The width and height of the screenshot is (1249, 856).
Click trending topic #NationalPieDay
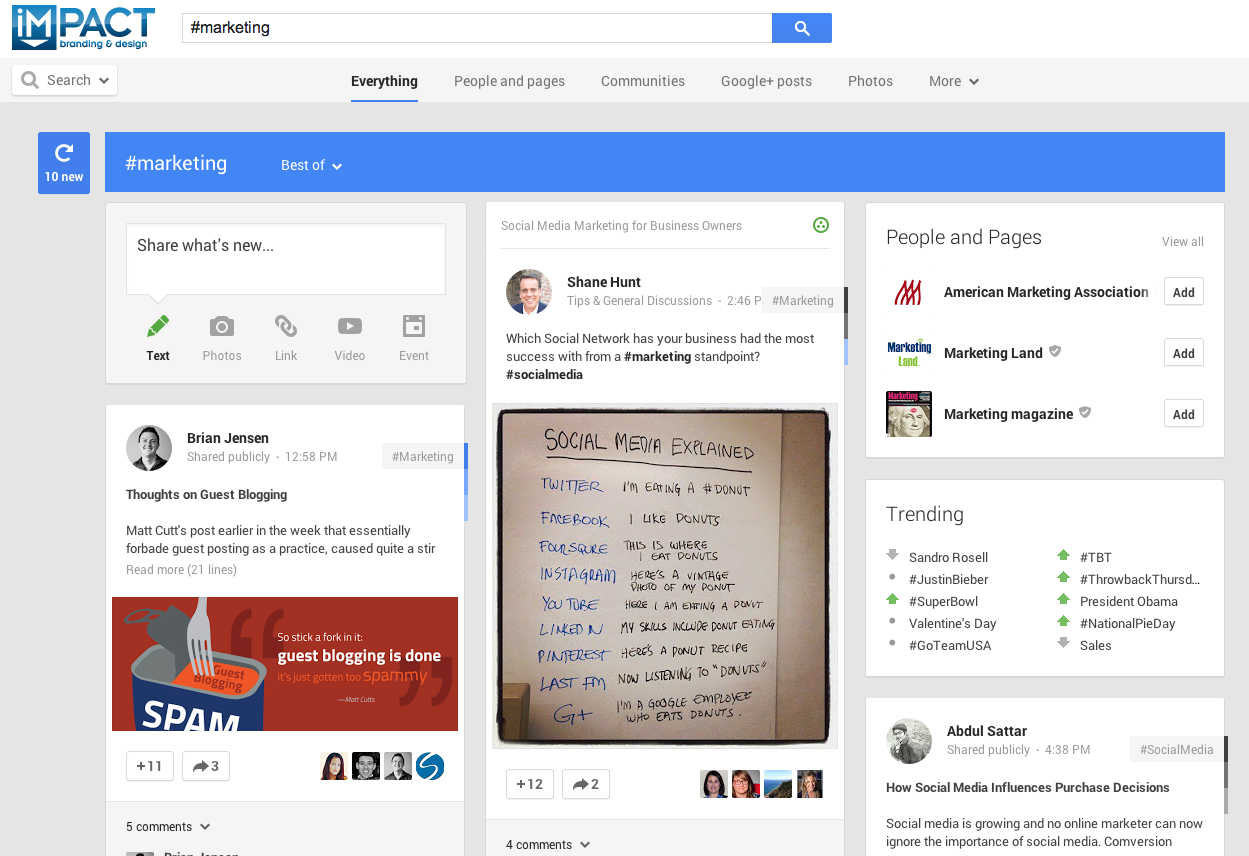(x=1128, y=623)
